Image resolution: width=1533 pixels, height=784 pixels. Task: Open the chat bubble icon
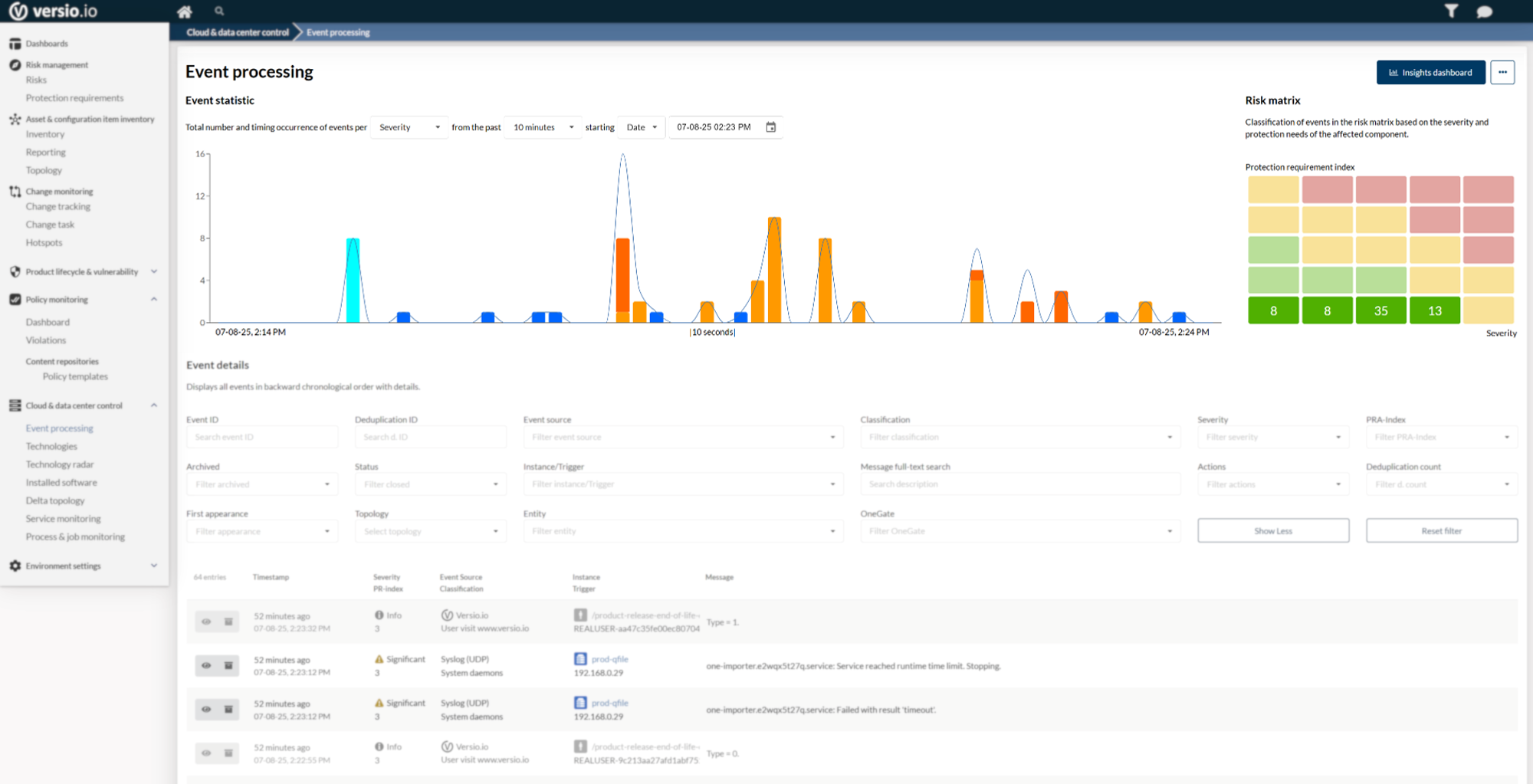[1484, 11]
